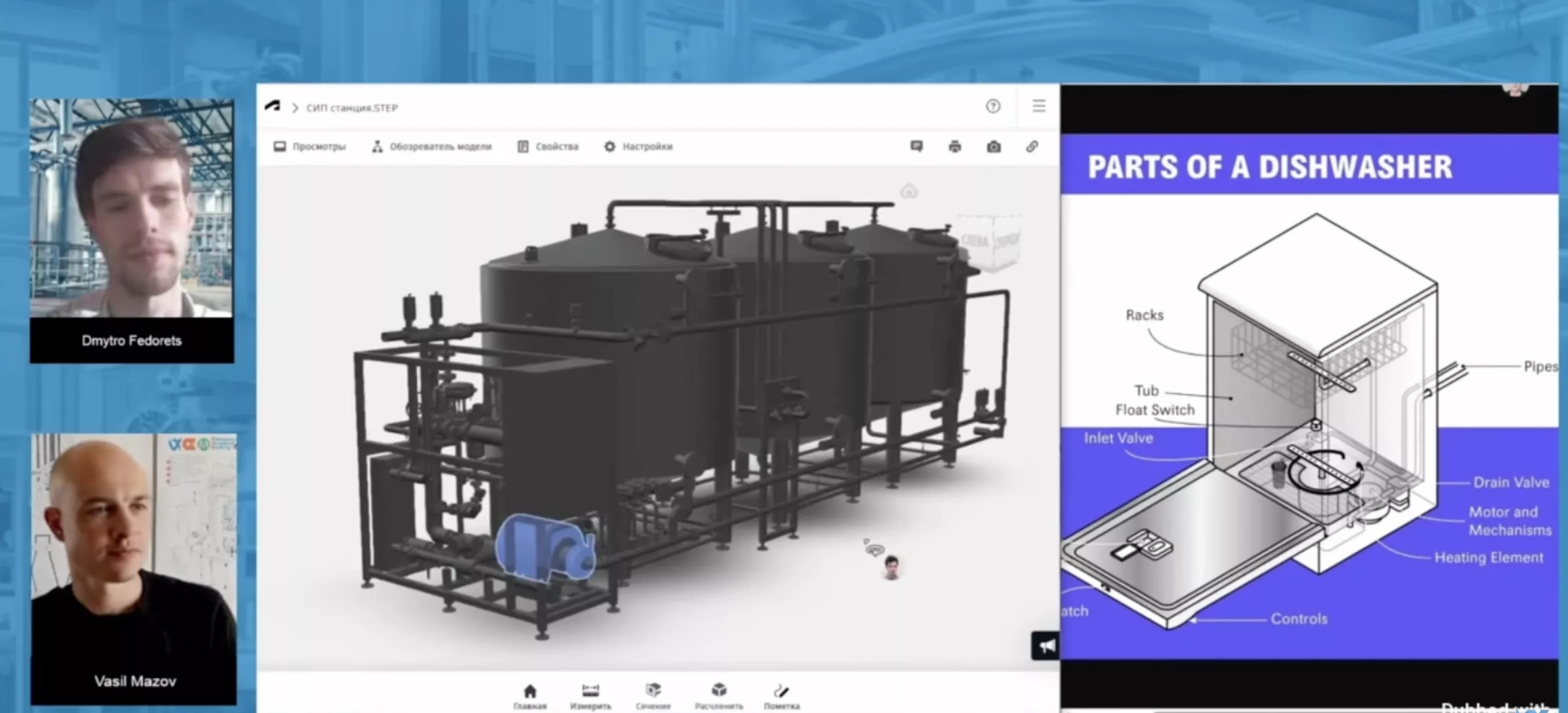
Task: Click the megaphone feedback button
Action: click(1045, 645)
